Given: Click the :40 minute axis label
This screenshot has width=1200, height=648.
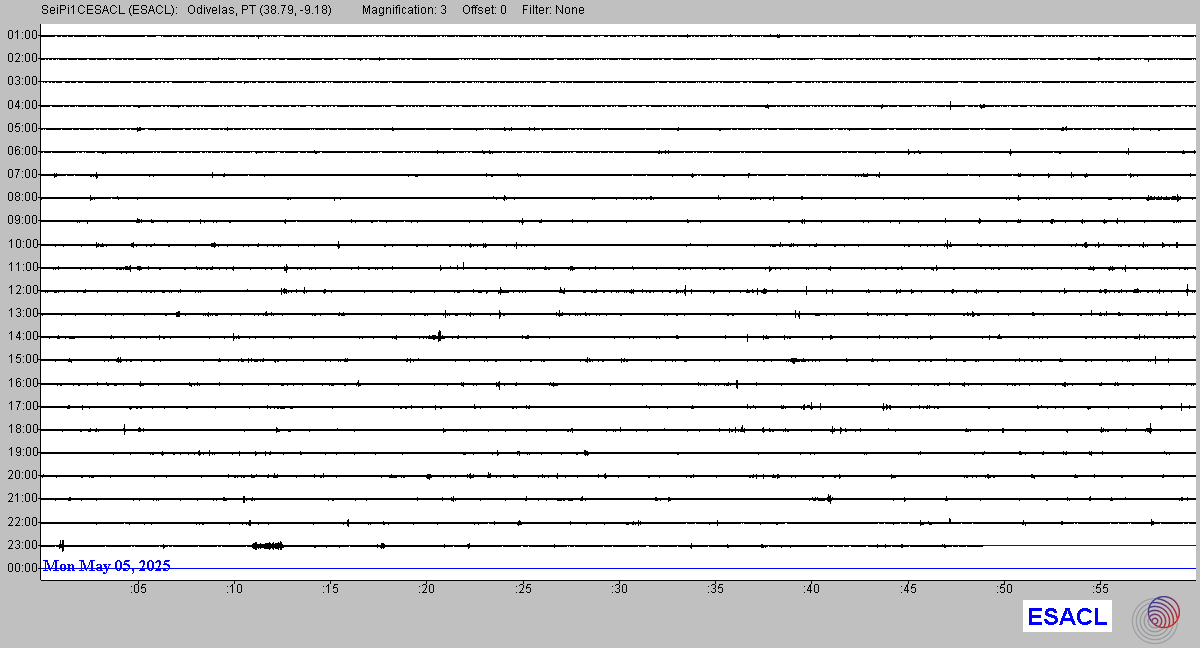Looking at the screenshot, I should (x=811, y=589).
